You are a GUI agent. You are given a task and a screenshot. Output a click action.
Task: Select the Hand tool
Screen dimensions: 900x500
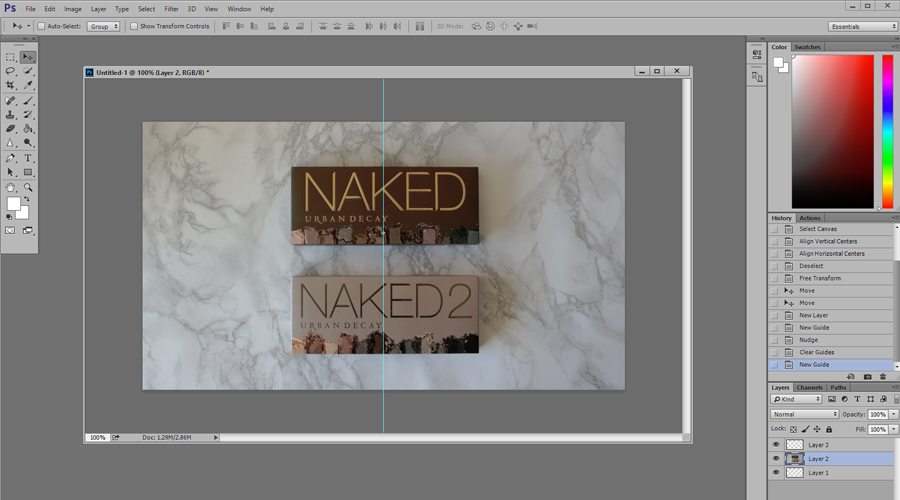click(11, 187)
